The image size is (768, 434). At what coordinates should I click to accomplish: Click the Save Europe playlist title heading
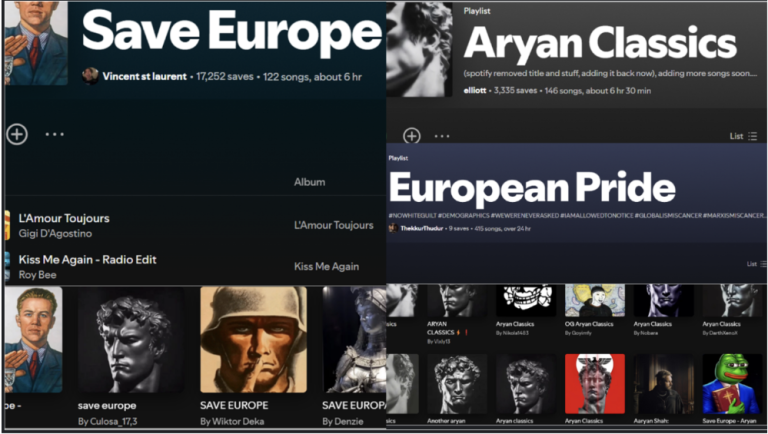point(232,30)
